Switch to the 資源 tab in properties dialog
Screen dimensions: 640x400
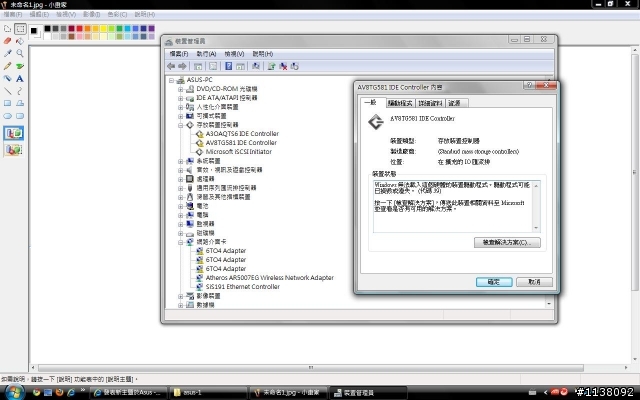(455, 103)
